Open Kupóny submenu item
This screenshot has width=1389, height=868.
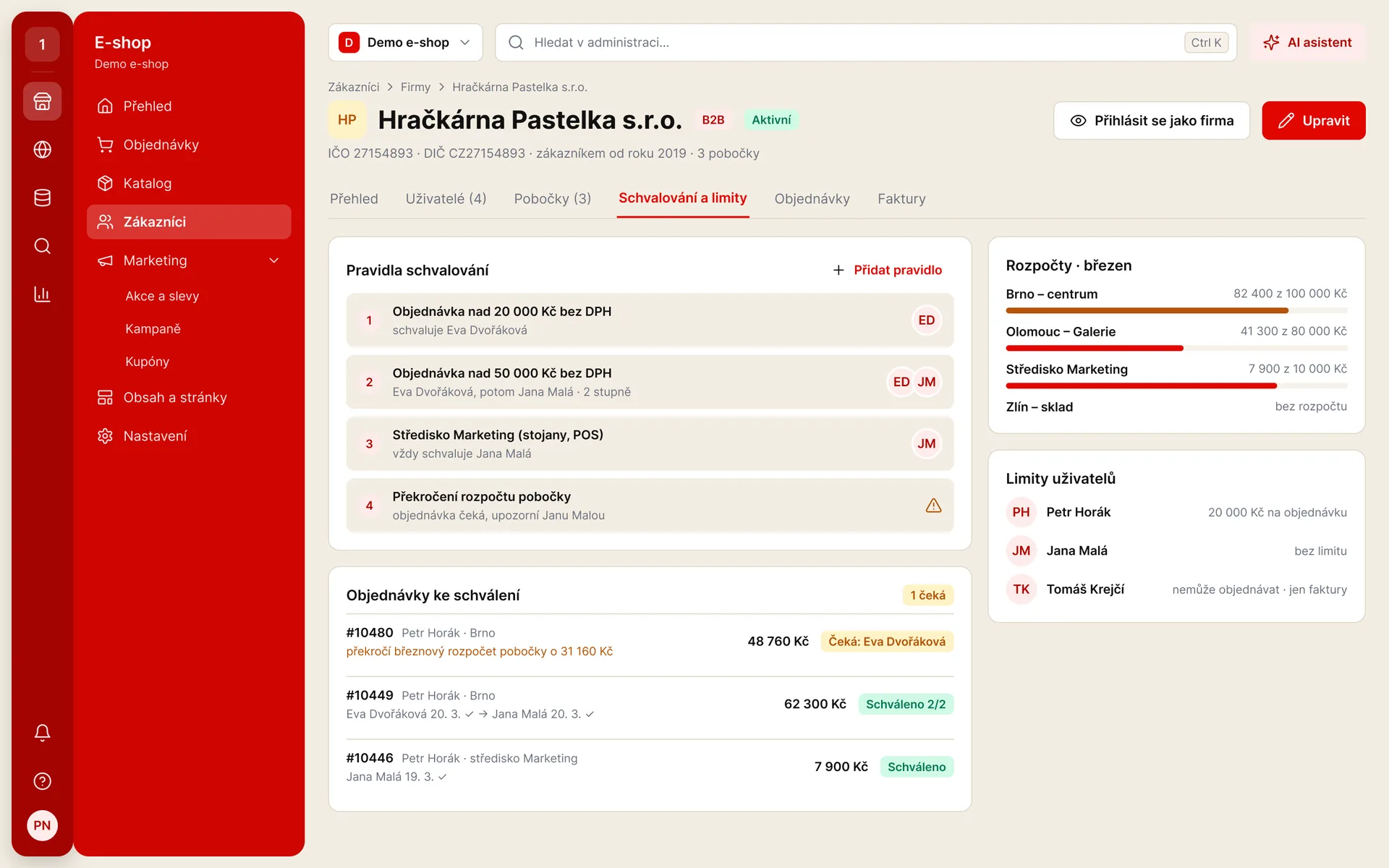point(147,362)
